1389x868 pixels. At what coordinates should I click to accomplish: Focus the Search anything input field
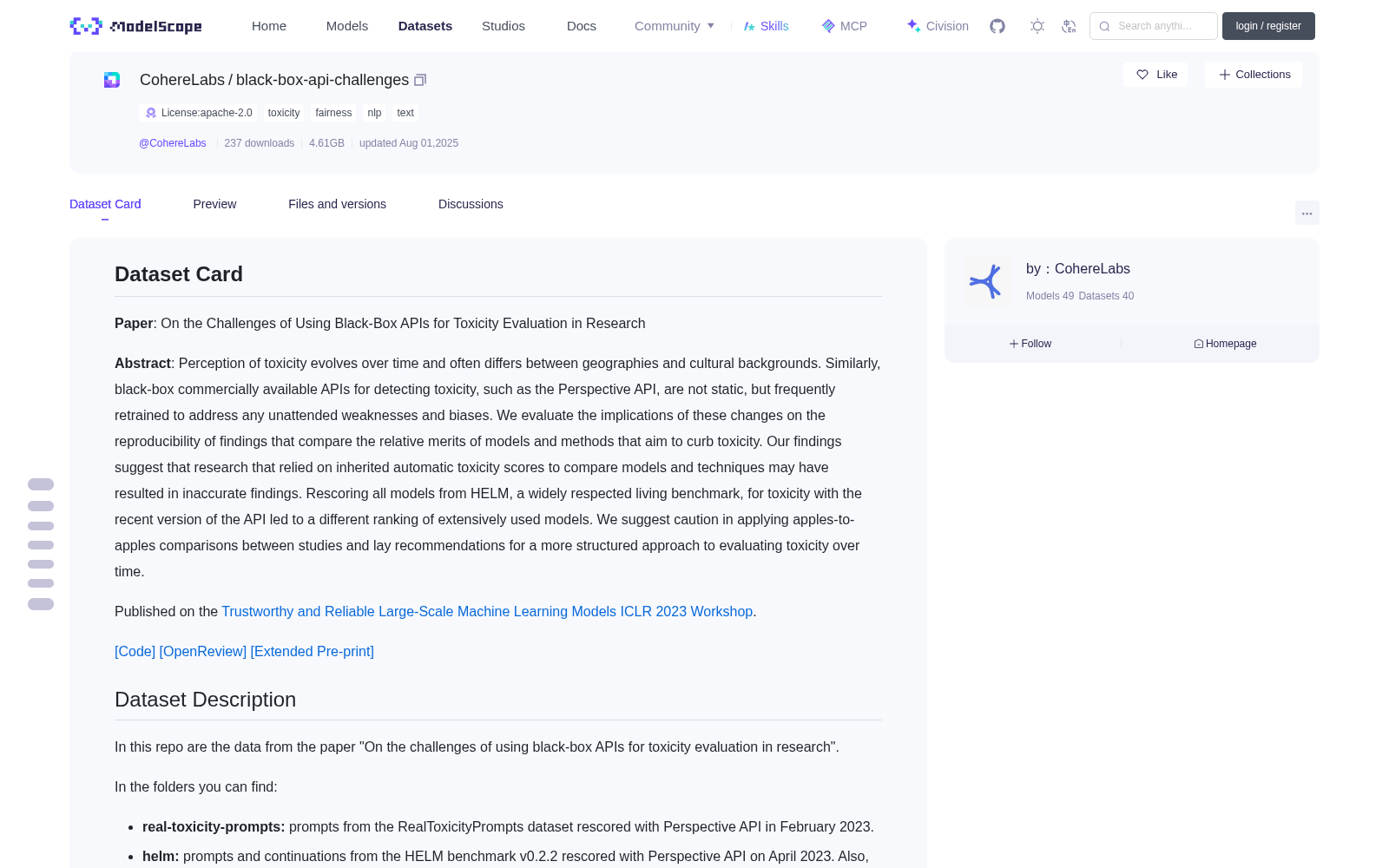coord(1154,26)
